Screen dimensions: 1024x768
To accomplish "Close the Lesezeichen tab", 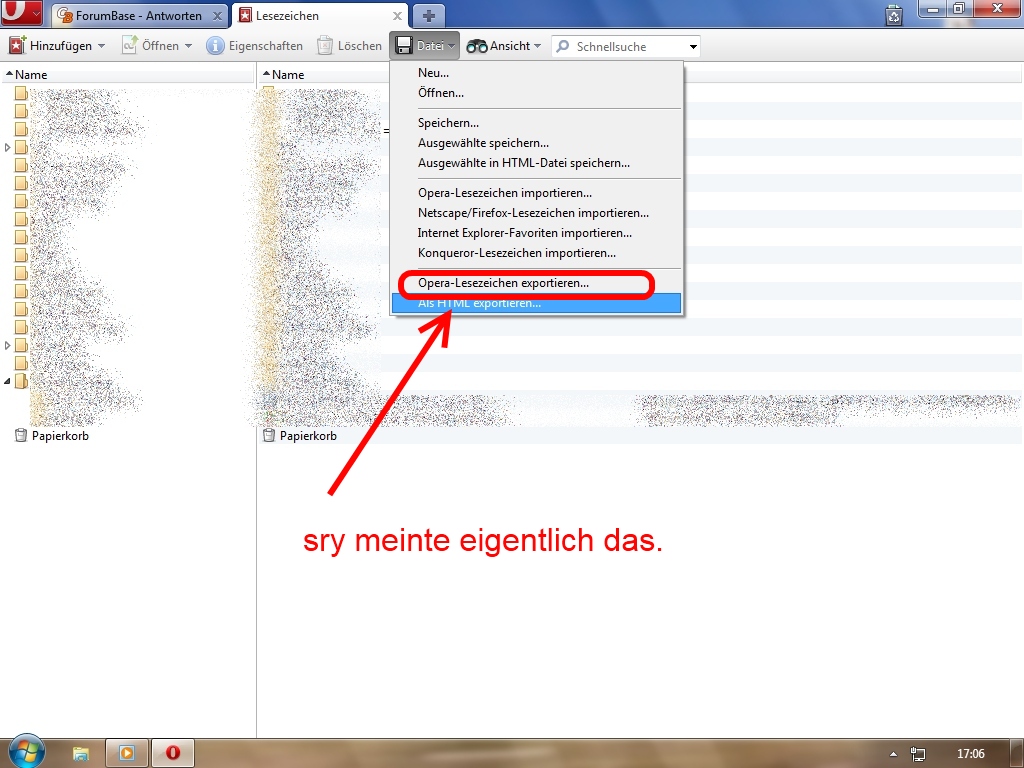I will click(397, 16).
